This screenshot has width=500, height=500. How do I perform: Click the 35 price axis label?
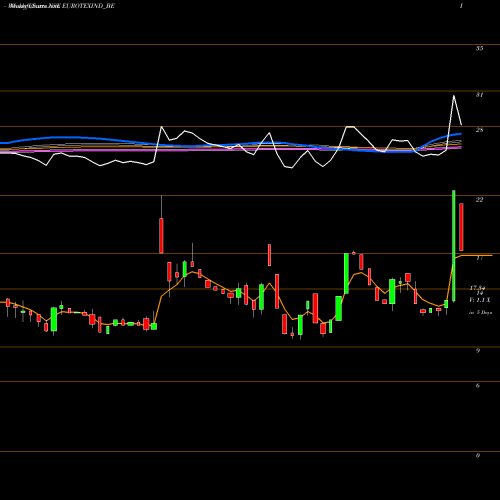[479, 49]
